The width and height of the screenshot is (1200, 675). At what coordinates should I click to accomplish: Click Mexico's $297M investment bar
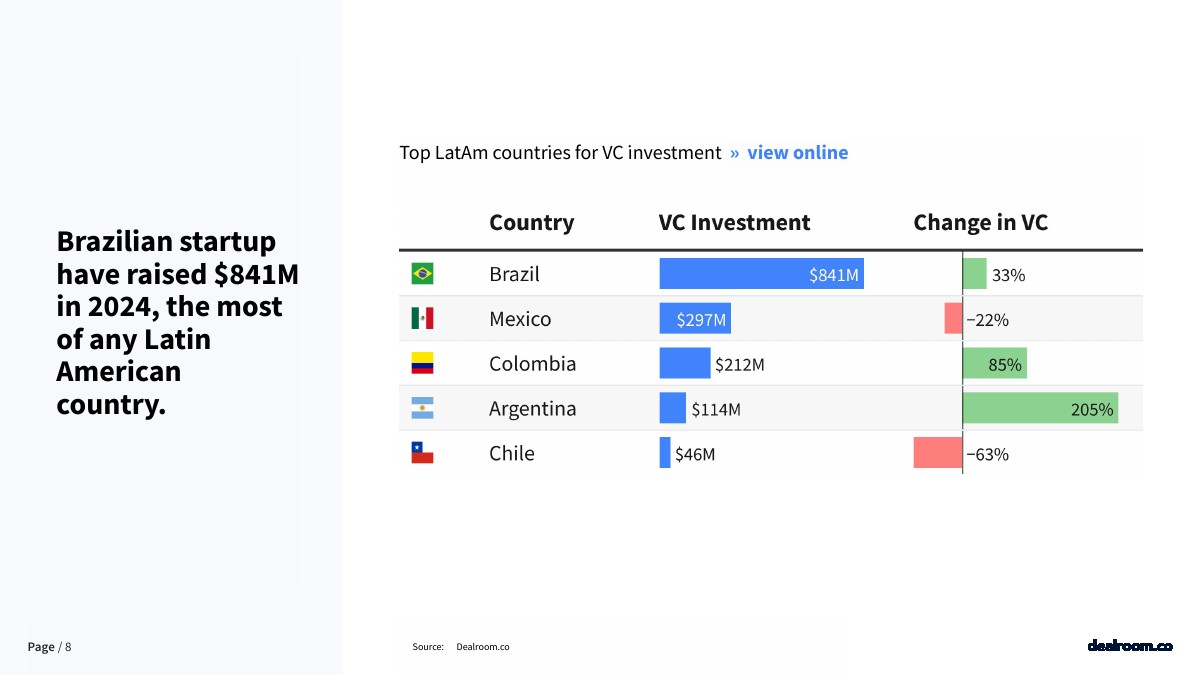(x=695, y=319)
